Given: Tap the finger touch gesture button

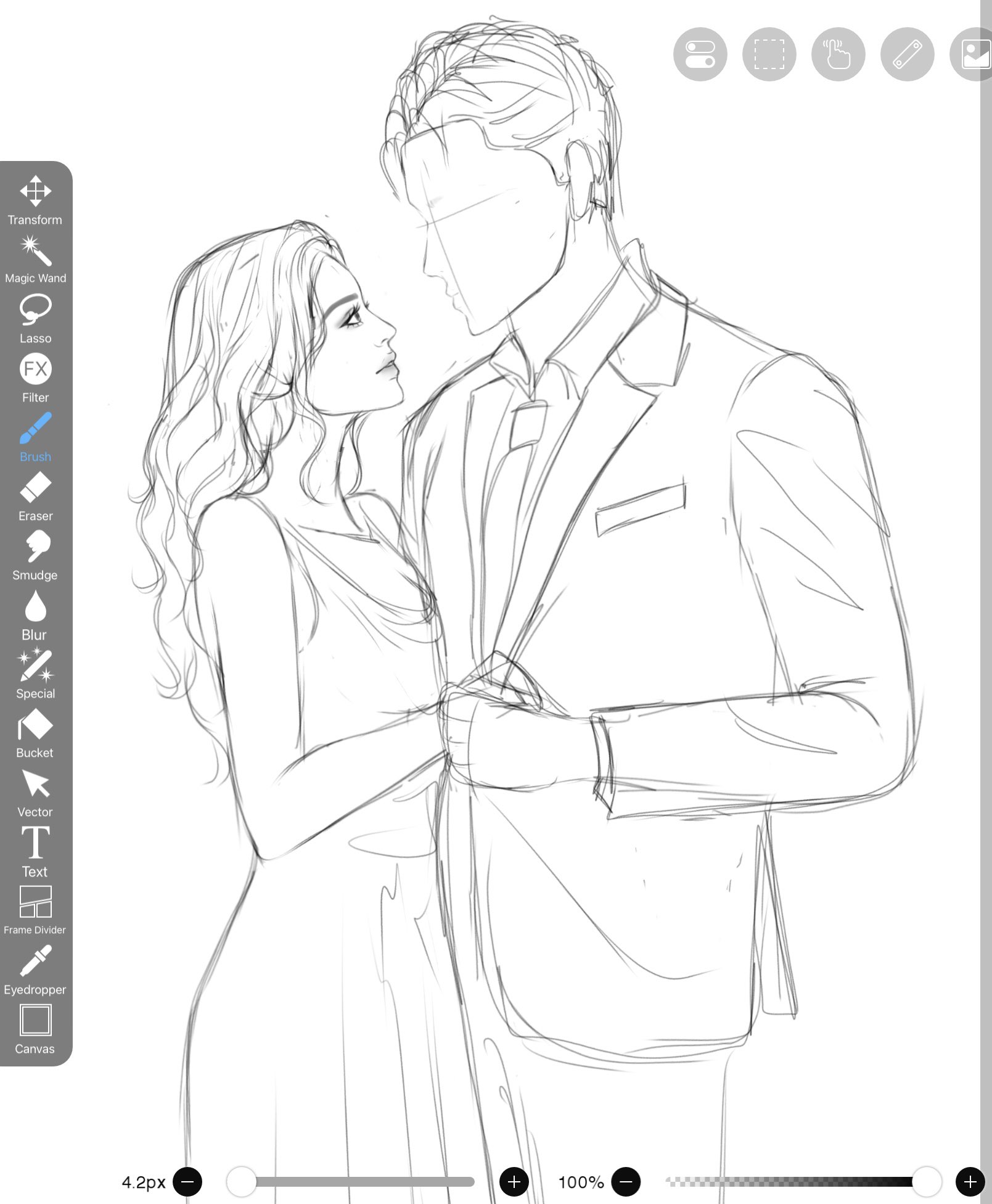Looking at the screenshot, I should [838, 54].
